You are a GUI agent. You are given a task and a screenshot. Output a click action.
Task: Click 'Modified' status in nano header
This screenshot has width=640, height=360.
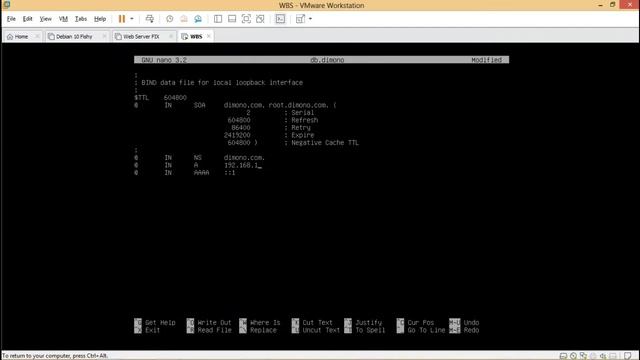[x=487, y=60]
